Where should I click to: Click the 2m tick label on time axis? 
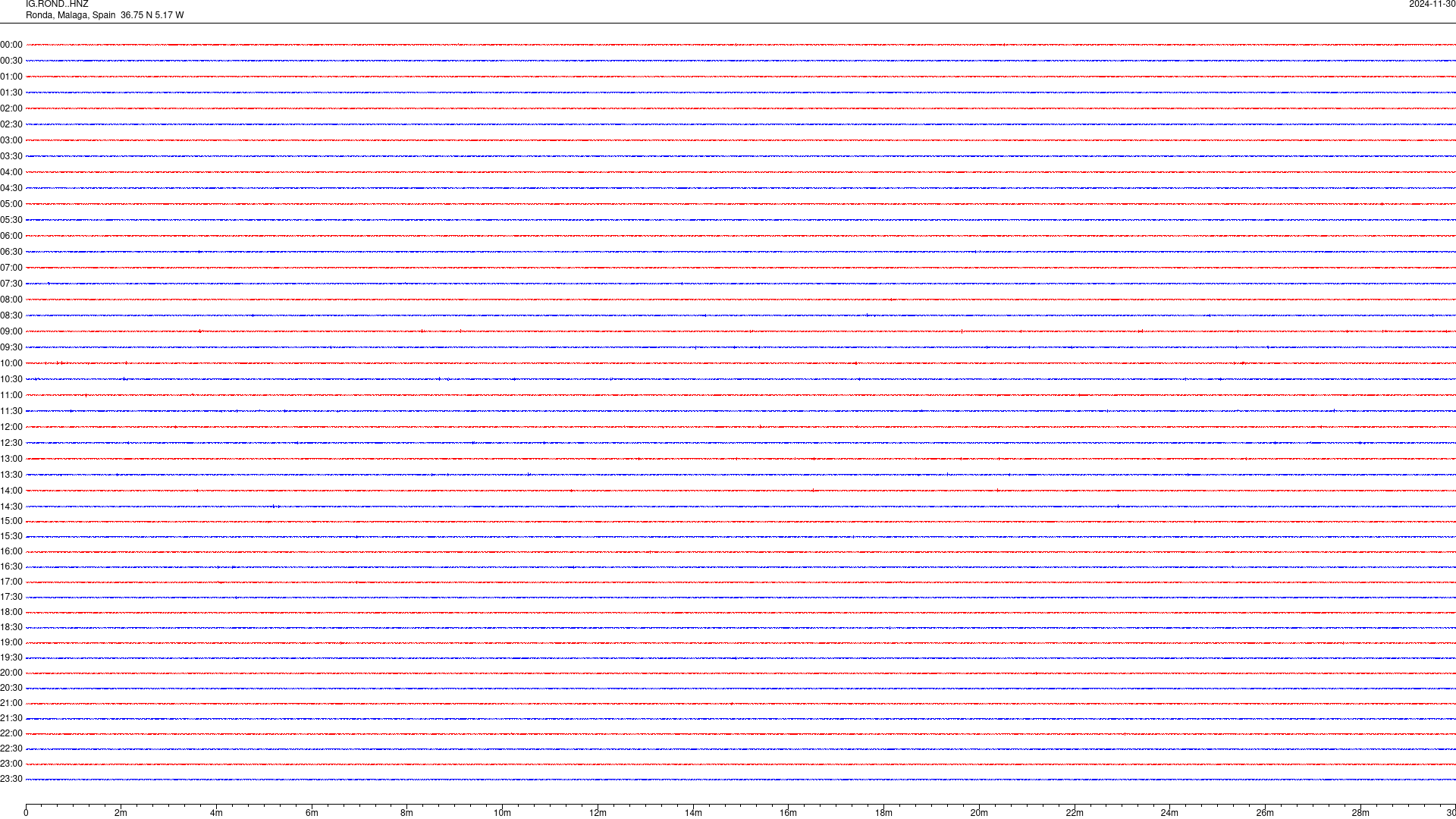point(121,813)
